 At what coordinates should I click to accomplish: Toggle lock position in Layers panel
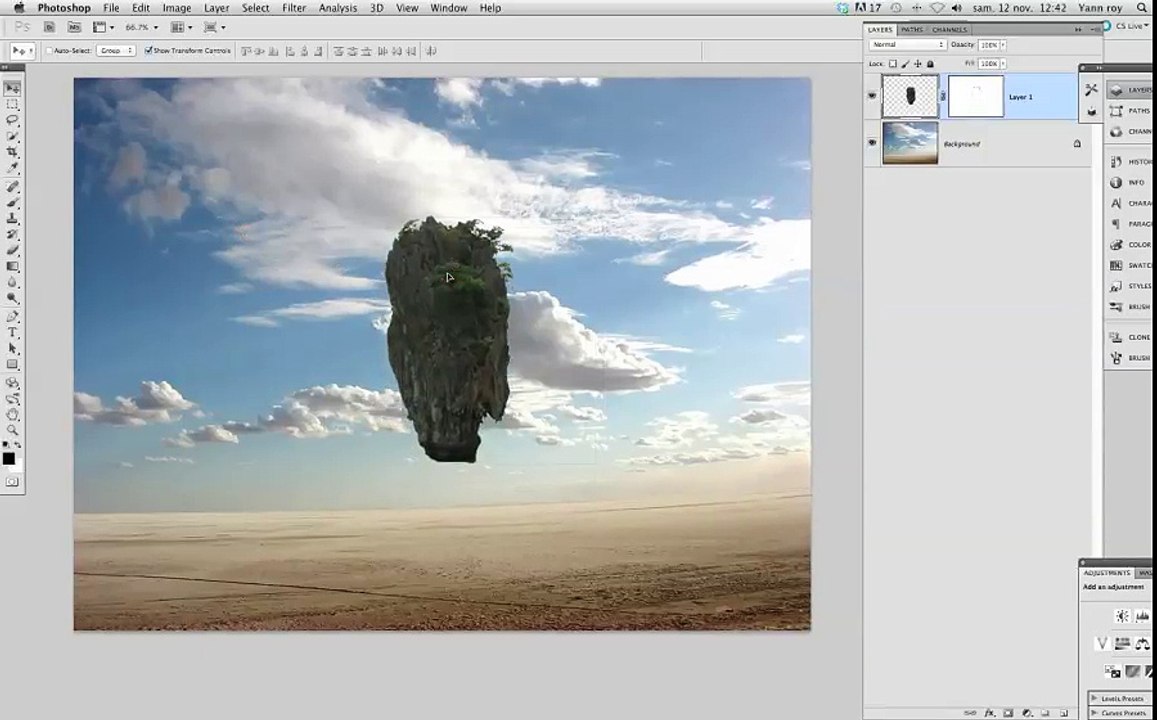[x=917, y=64]
